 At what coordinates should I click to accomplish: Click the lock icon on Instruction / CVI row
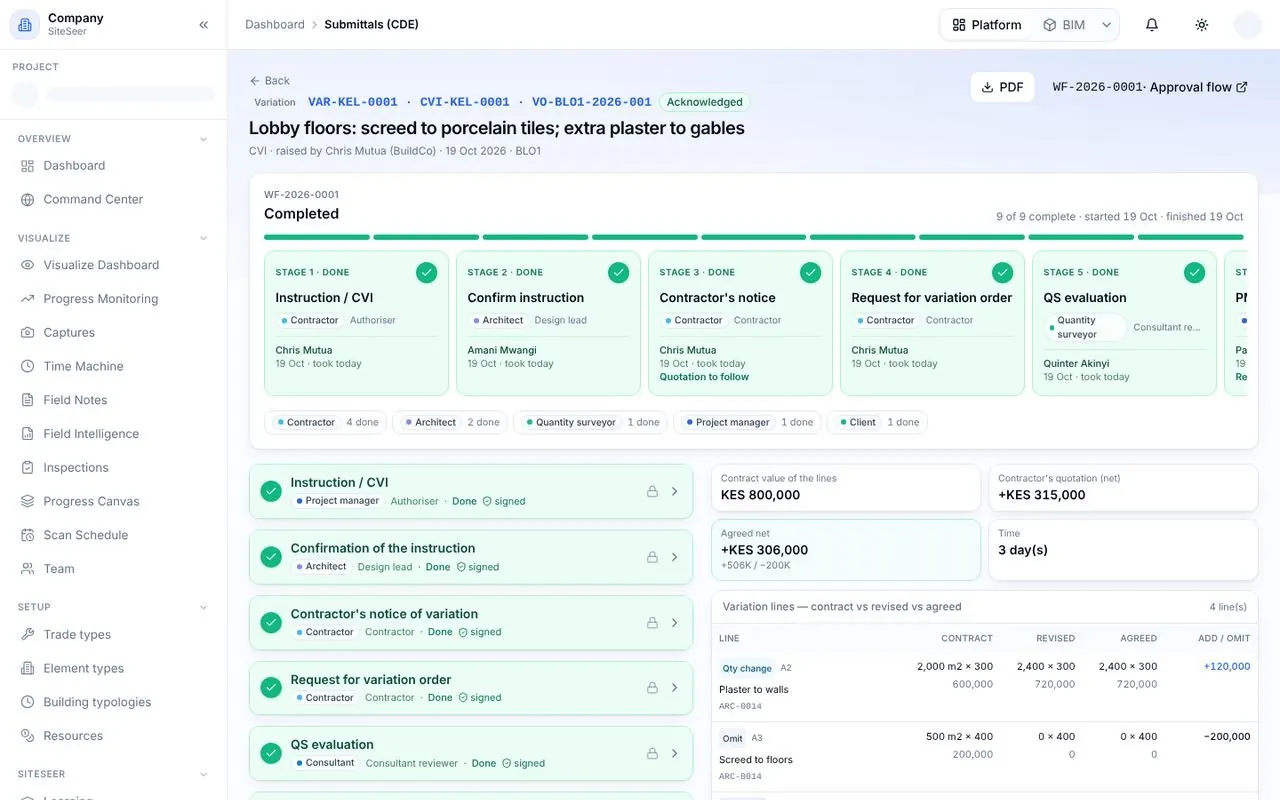coord(652,491)
